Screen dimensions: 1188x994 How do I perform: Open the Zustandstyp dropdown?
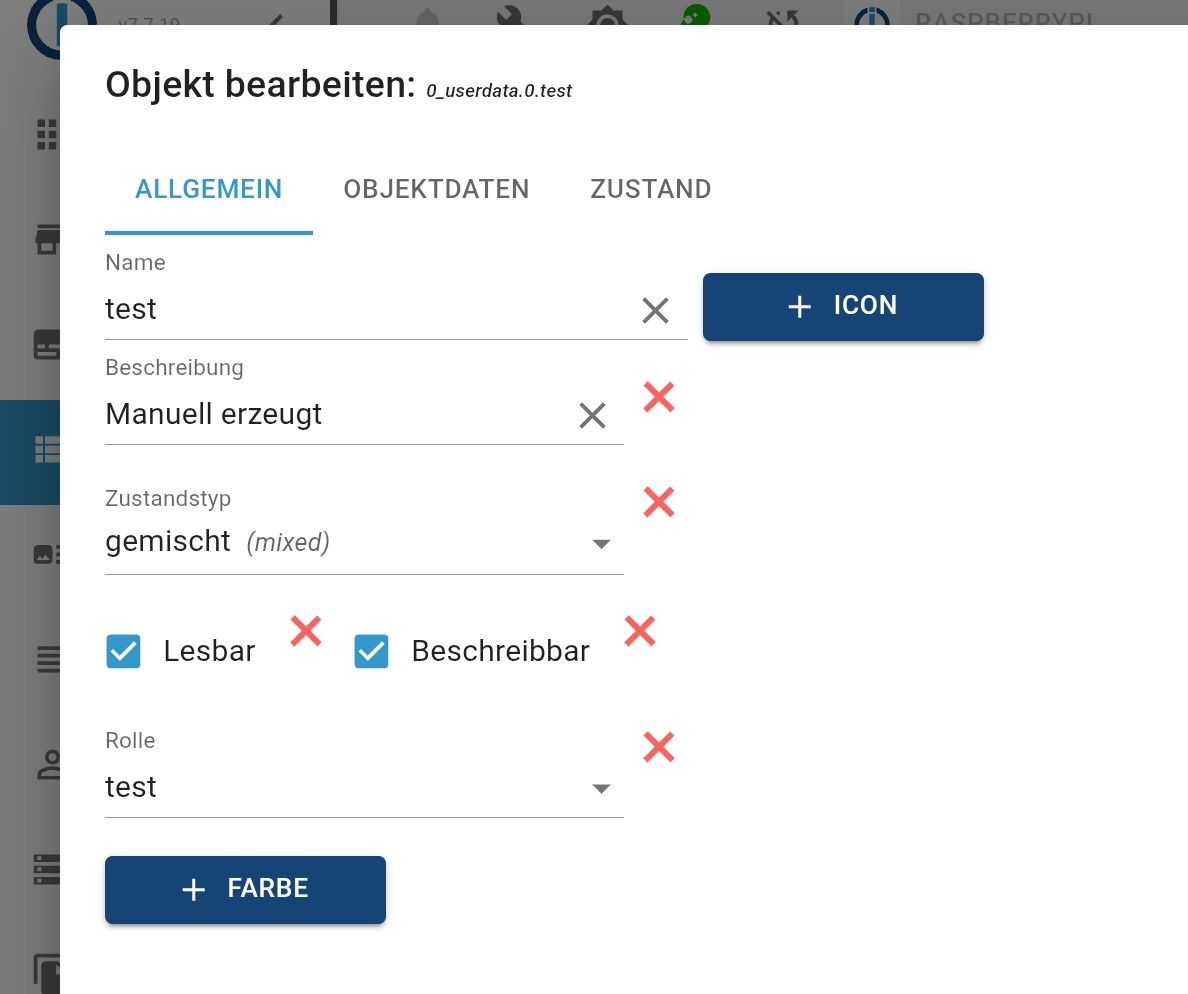point(364,543)
